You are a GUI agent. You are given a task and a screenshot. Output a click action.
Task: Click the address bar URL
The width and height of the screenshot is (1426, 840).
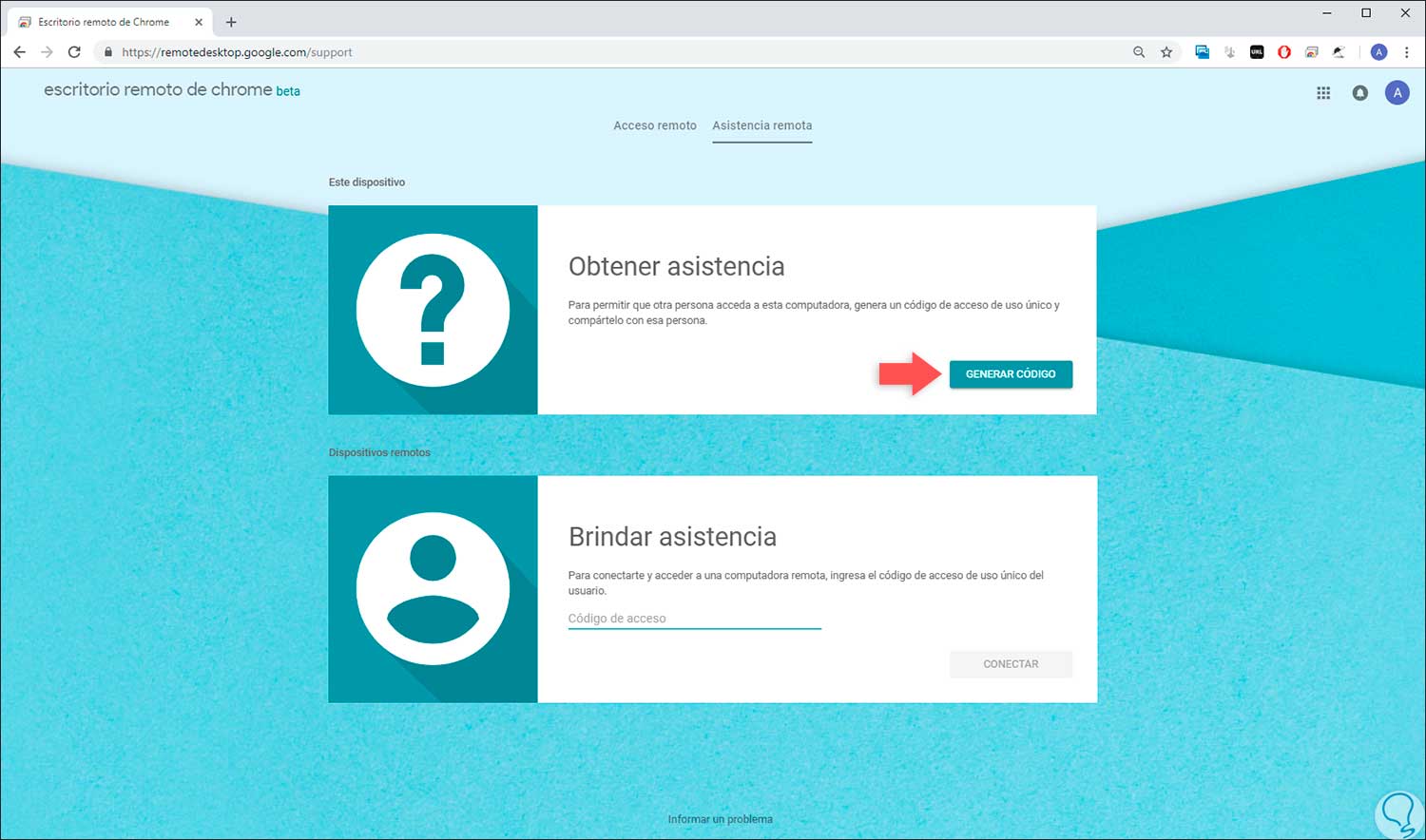pos(237,52)
